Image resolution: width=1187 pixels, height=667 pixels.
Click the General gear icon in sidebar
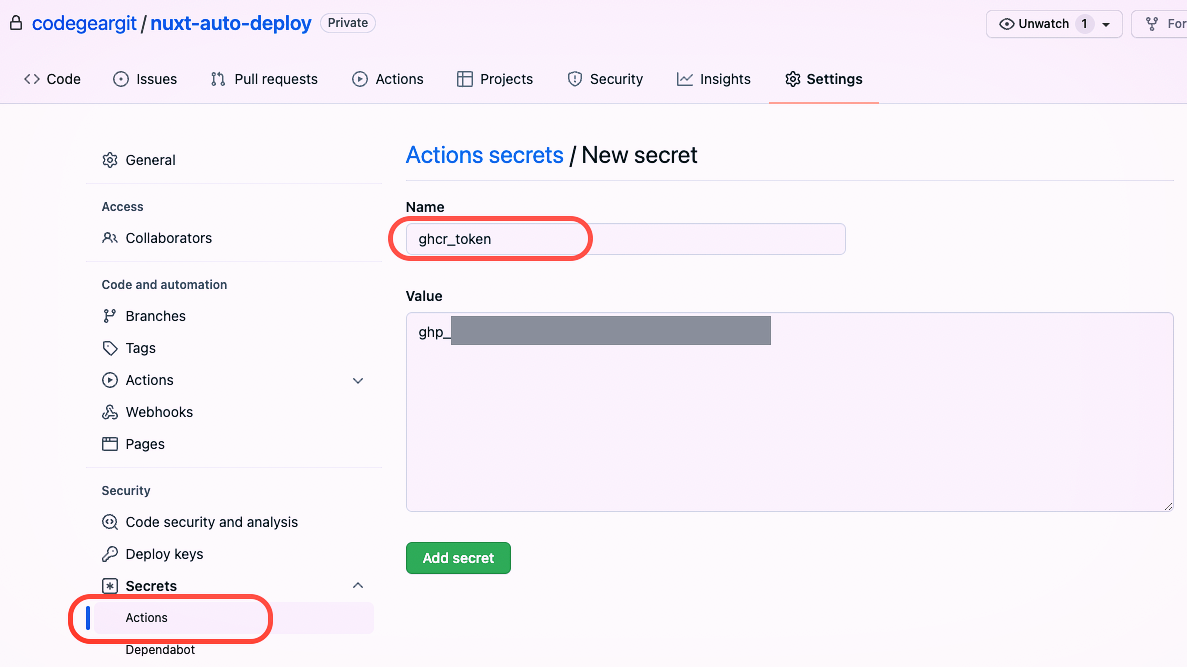110,160
